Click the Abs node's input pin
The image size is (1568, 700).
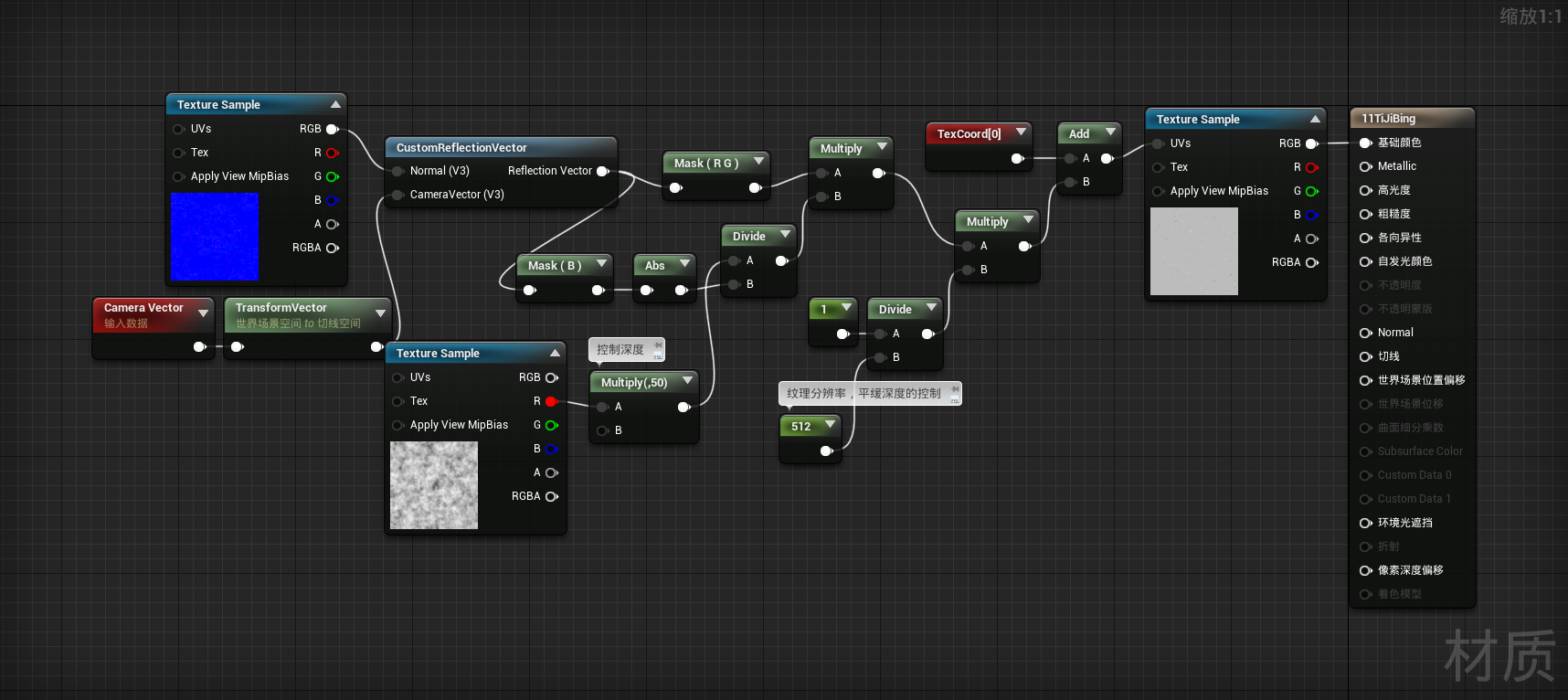click(x=647, y=290)
